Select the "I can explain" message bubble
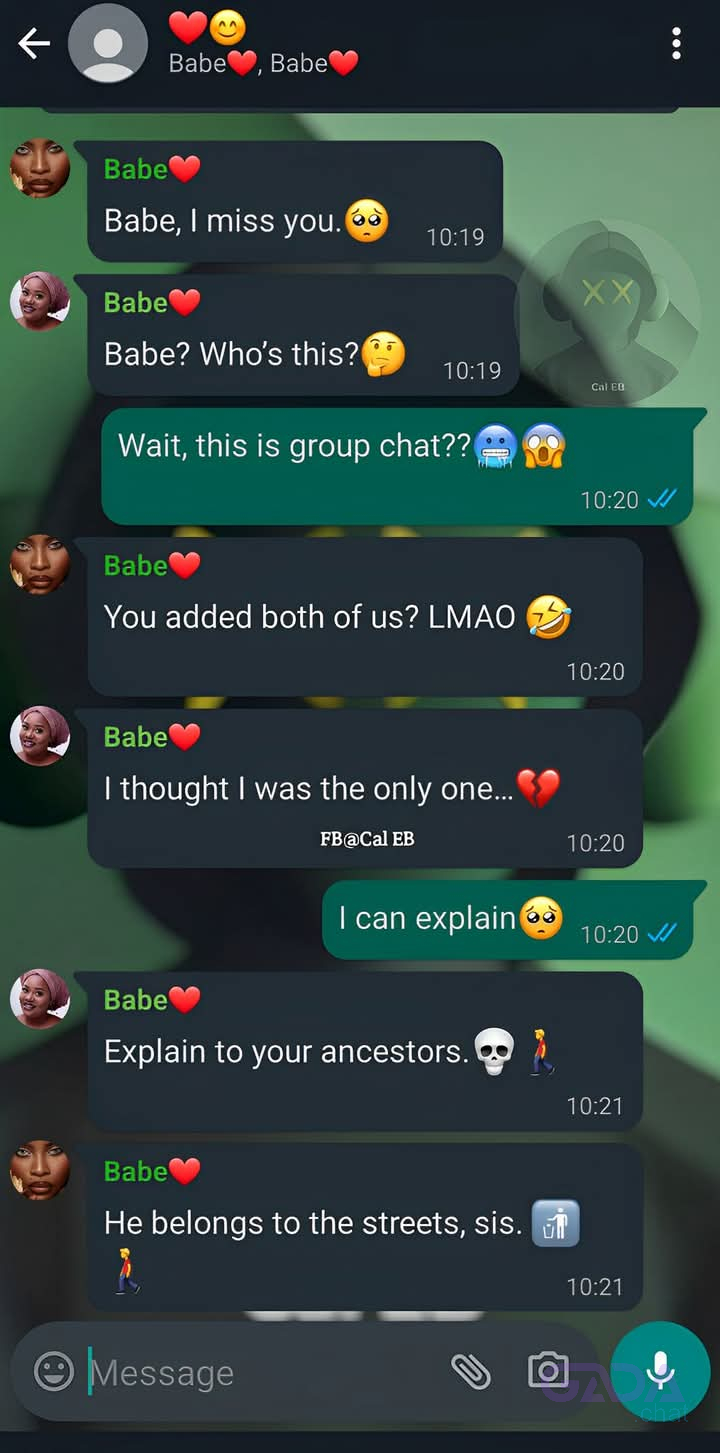The width and height of the screenshot is (720, 1453). coord(514,920)
